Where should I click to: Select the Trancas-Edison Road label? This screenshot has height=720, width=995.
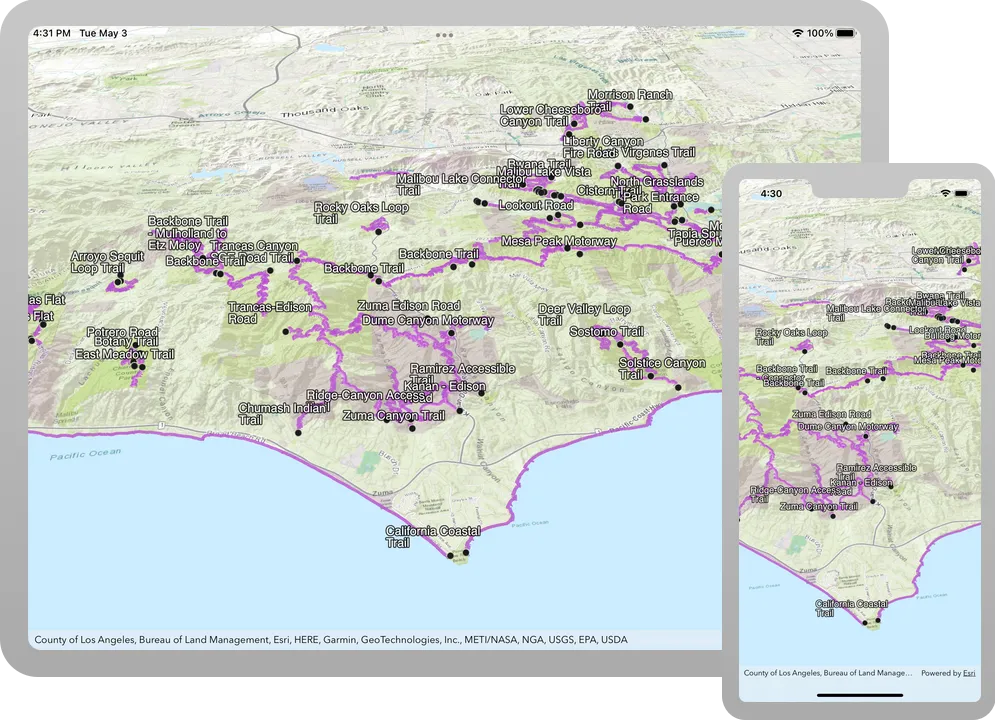[x=270, y=313]
